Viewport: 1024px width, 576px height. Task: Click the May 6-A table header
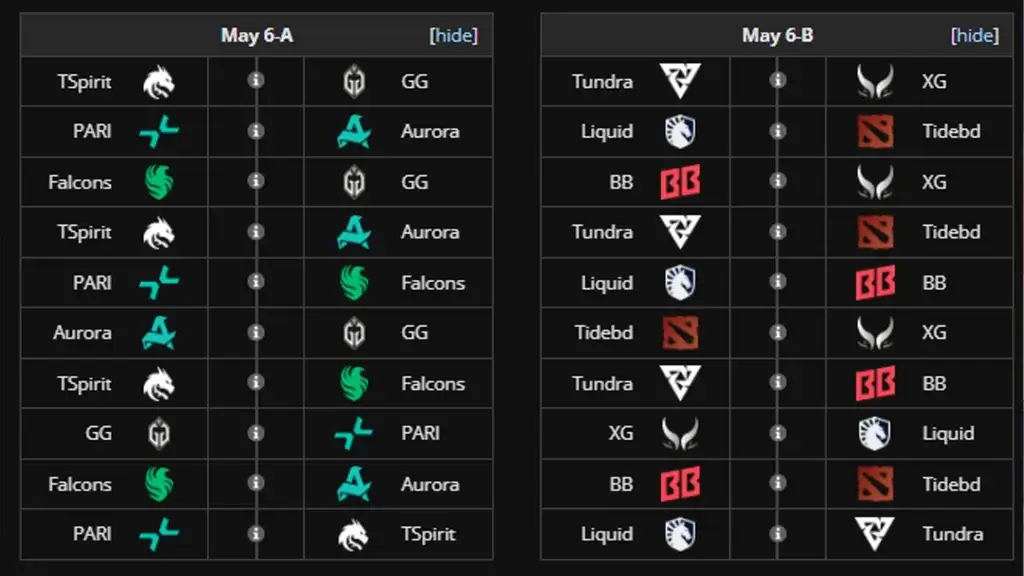[257, 35]
